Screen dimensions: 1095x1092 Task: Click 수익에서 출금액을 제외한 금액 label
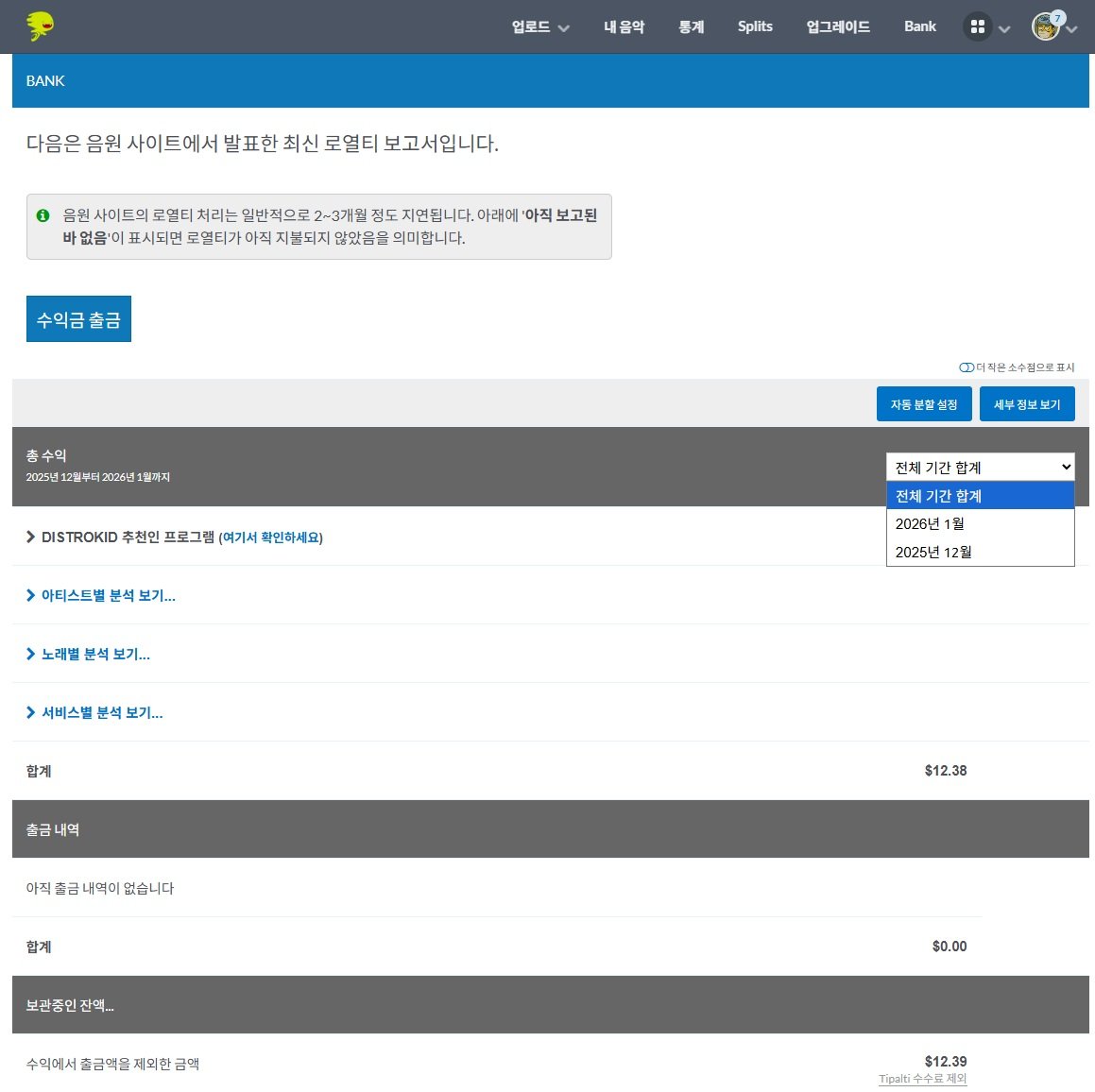(112, 1064)
